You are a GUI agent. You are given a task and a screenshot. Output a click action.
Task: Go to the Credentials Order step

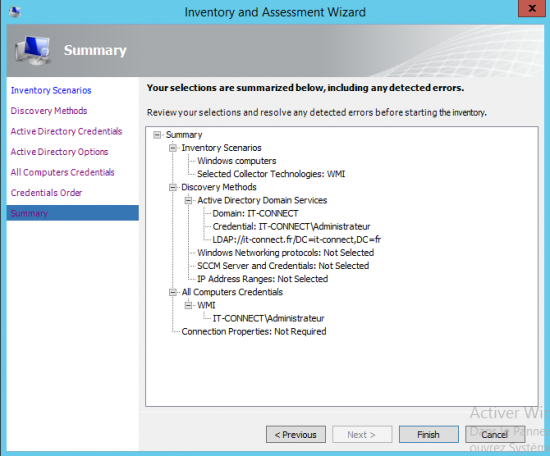point(46,193)
